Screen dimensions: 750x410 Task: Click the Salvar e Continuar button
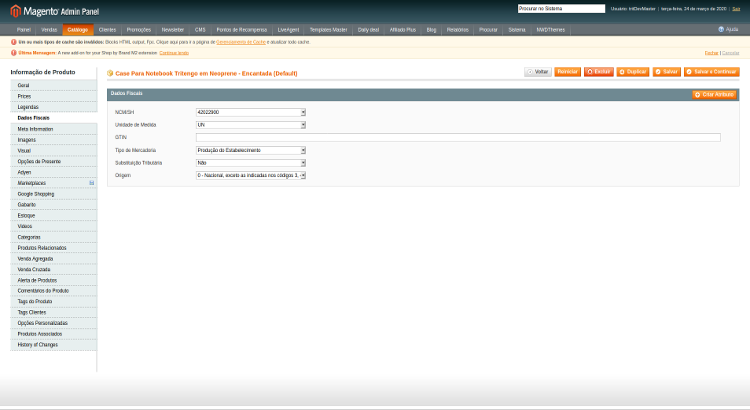(x=711, y=72)
